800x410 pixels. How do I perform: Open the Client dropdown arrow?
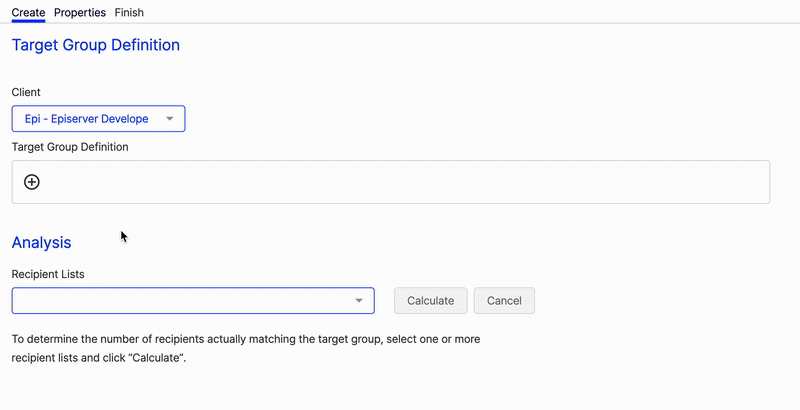(x=170, y=119)
